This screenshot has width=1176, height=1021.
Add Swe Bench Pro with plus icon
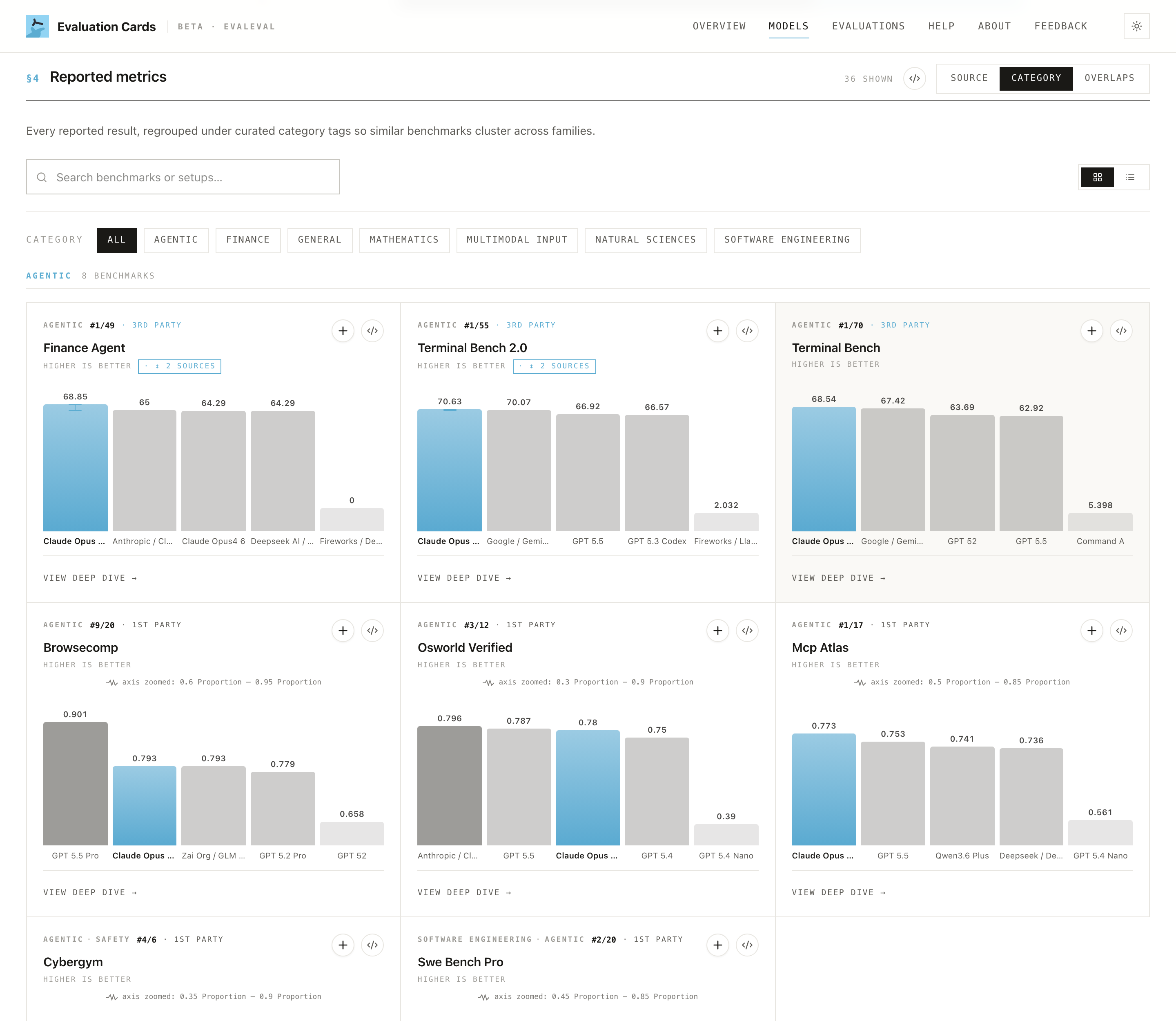[x=718, y=945]
